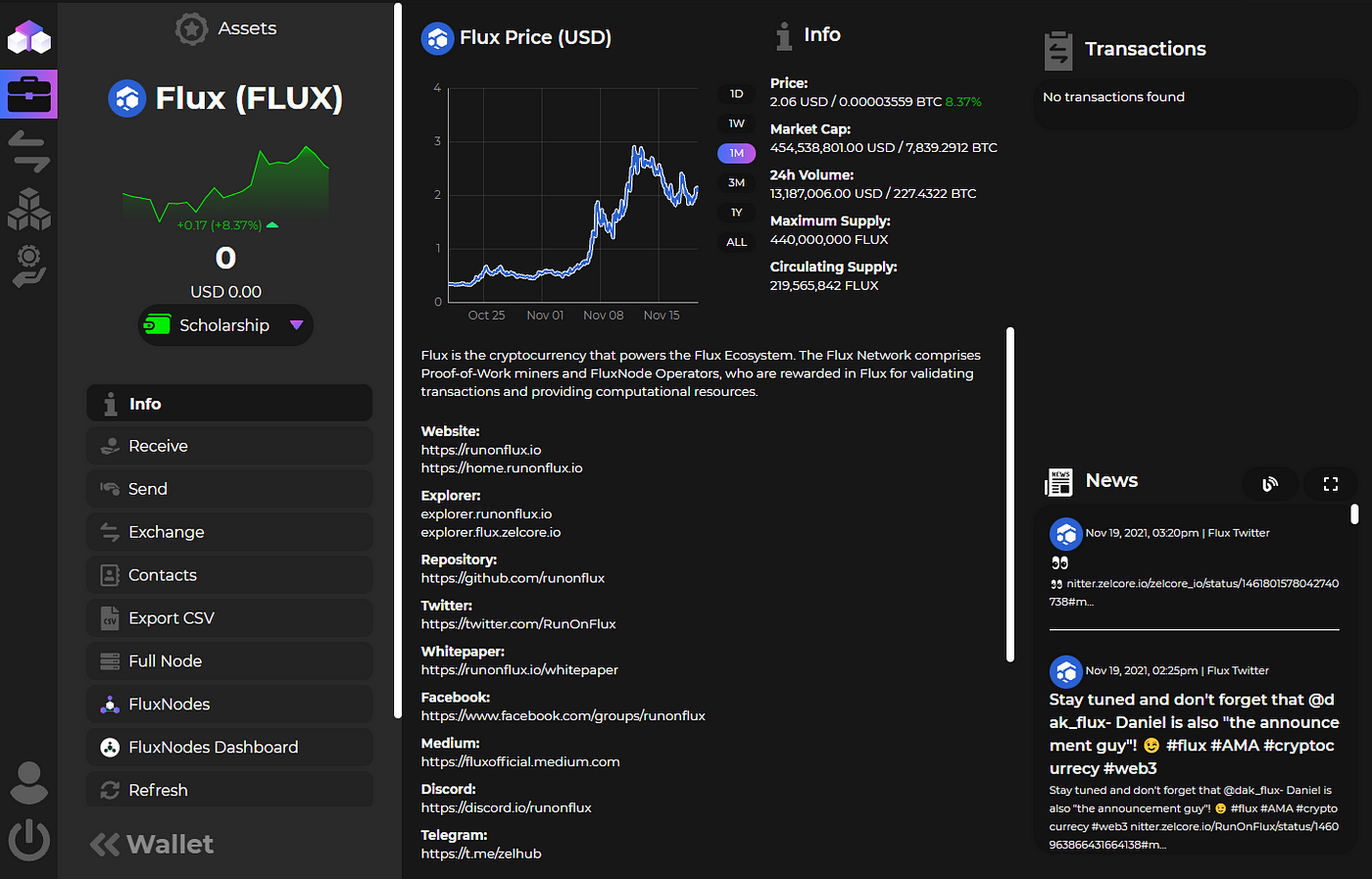1372x879 pixels.
Task: Click the green mini price sparkline
Action: coord(225,181)
